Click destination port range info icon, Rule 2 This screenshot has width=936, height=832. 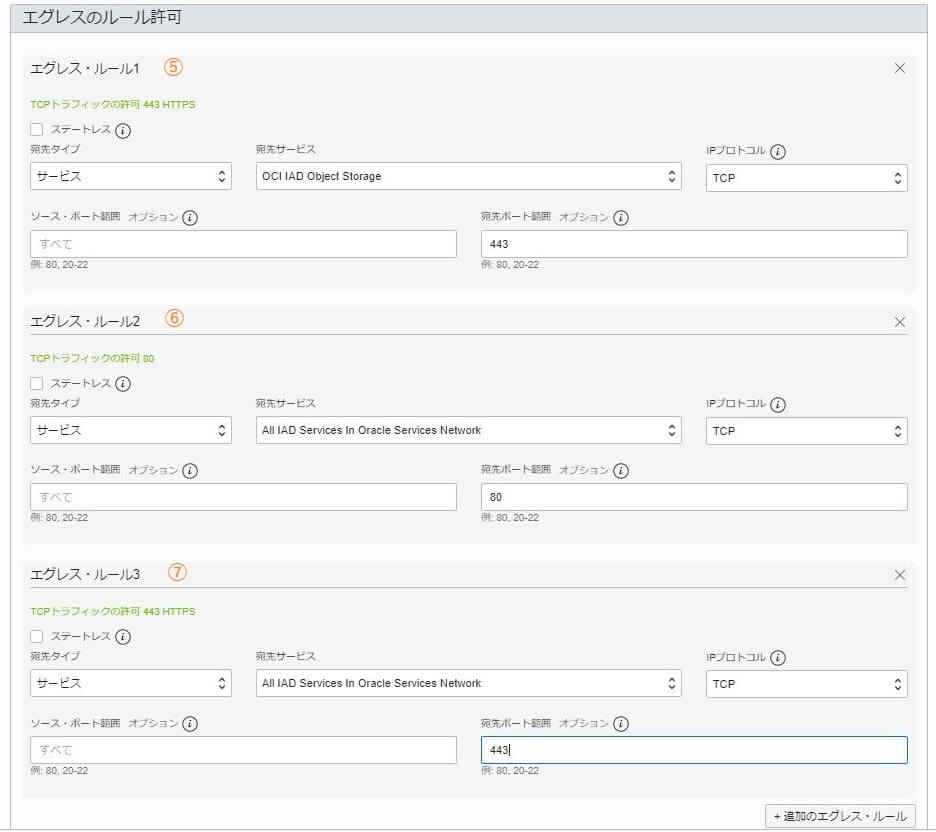click(621, 471)
